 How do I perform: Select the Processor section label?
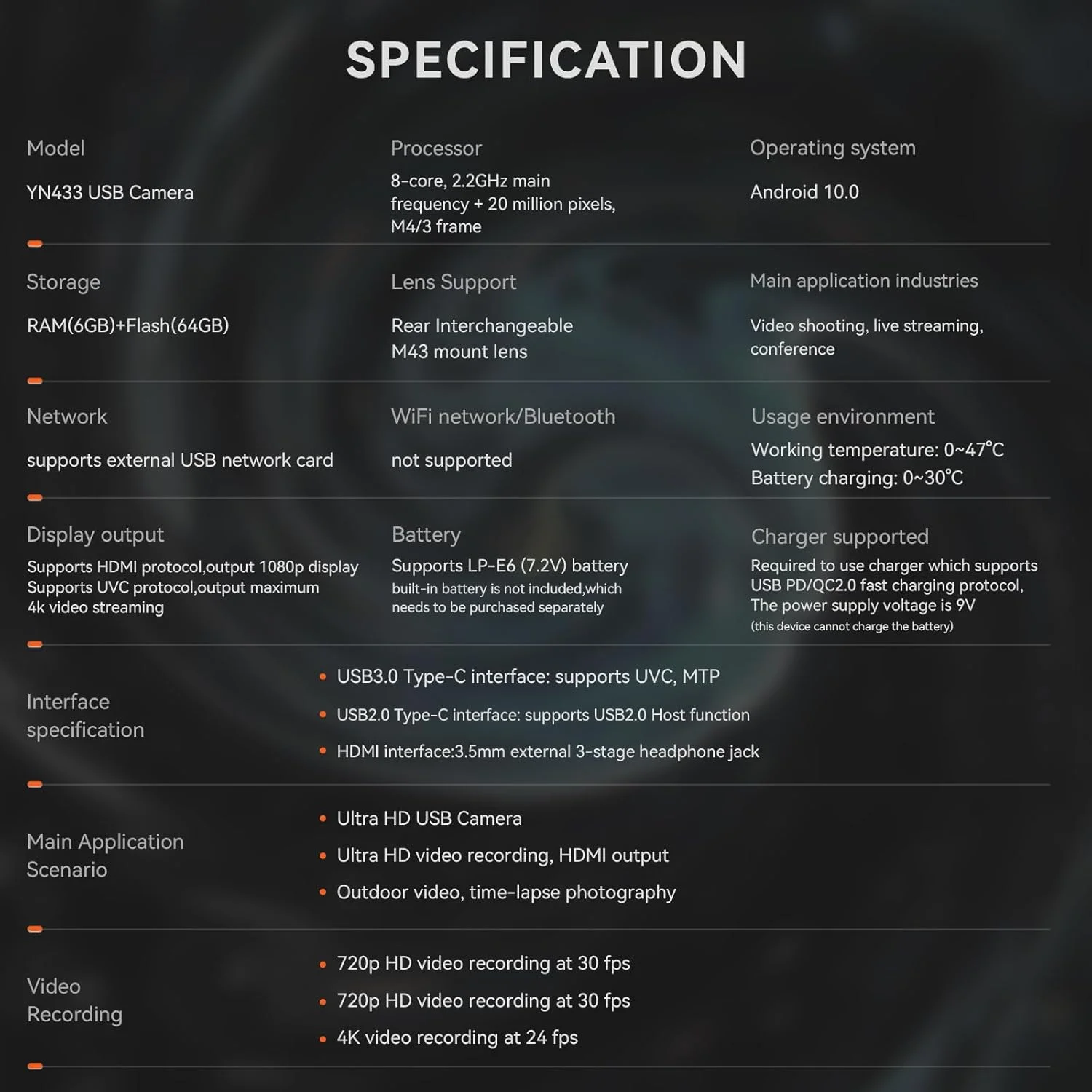point(436,149)
